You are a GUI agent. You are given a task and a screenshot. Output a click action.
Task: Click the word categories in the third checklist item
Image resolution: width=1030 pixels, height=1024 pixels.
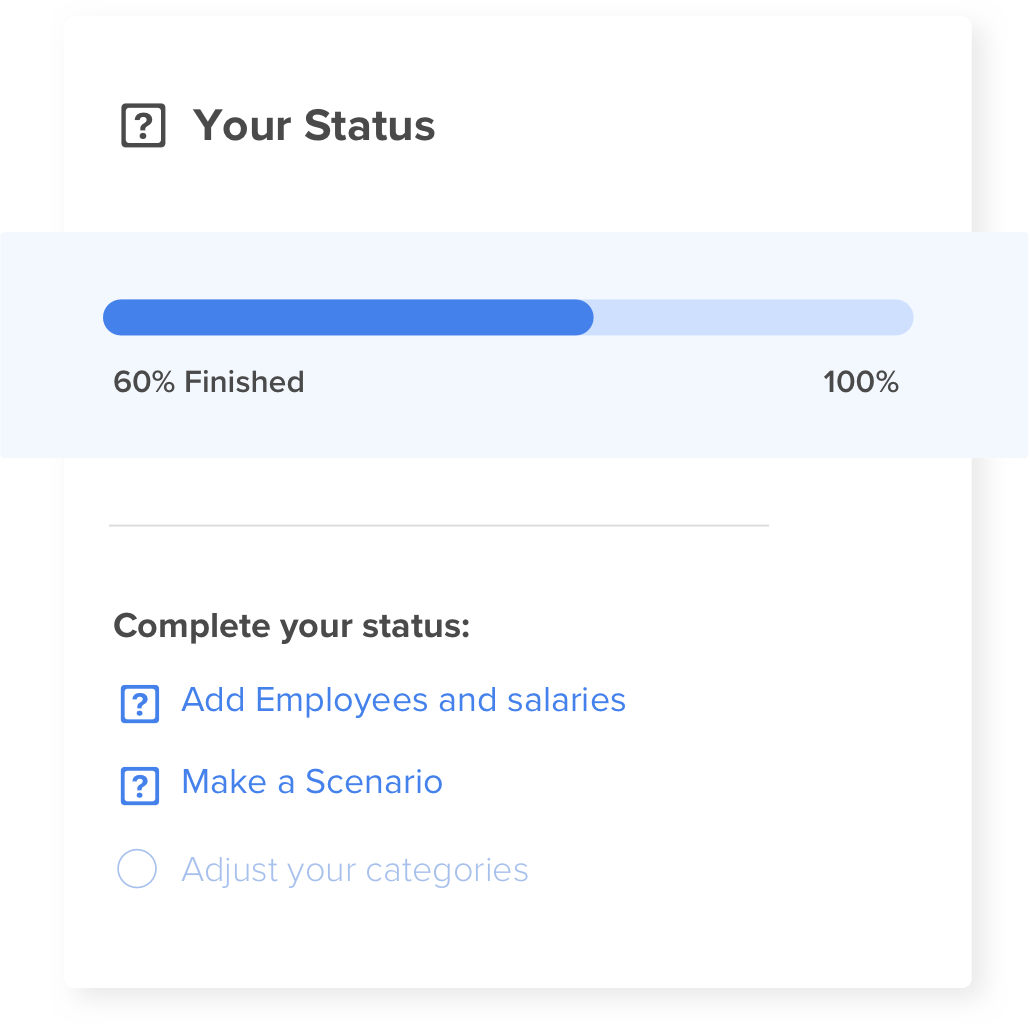coord(447,870)
